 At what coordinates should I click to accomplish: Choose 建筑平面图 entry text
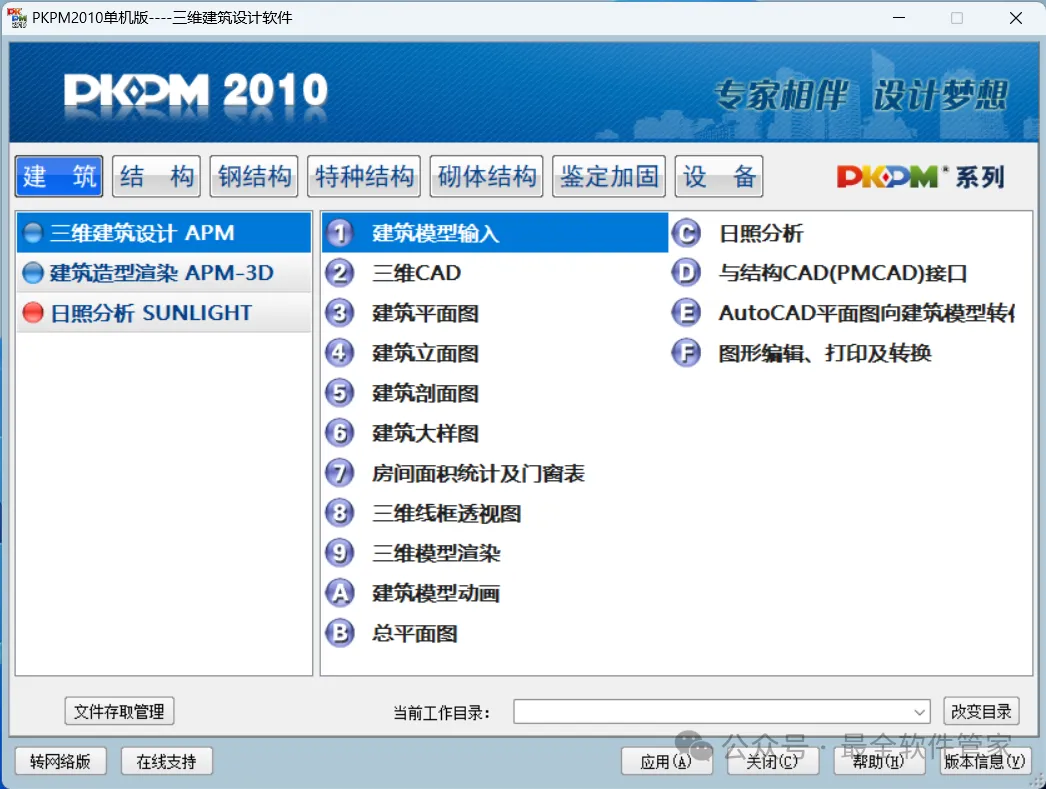(x=425, y=313)
